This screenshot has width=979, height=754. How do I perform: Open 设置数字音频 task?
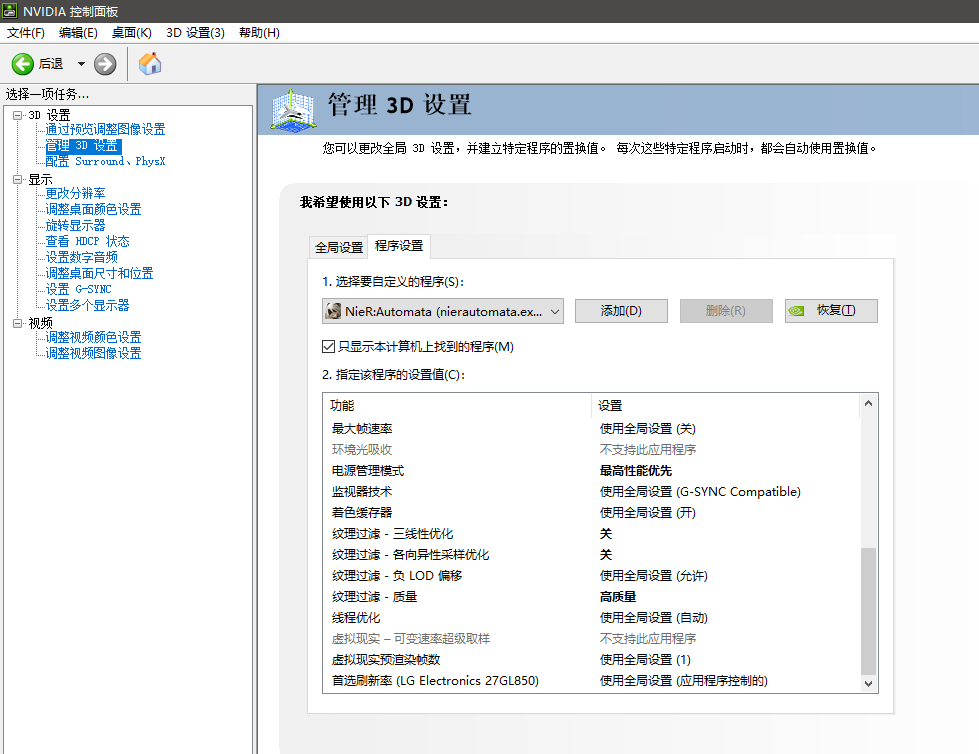pos(81,257)
